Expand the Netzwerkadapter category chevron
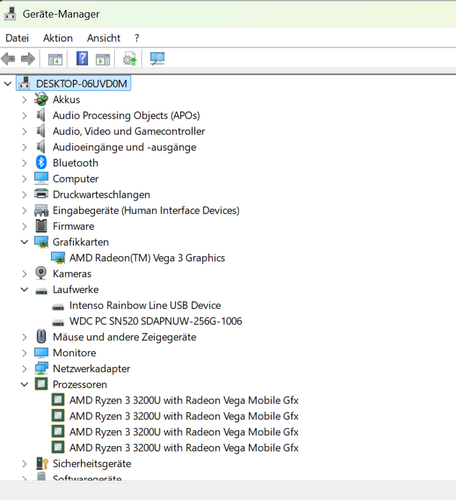 coord(24,369)
